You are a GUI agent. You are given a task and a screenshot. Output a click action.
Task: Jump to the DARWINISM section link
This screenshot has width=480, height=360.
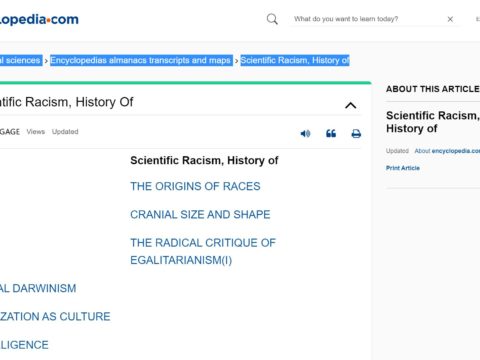(x=38, y=288)
